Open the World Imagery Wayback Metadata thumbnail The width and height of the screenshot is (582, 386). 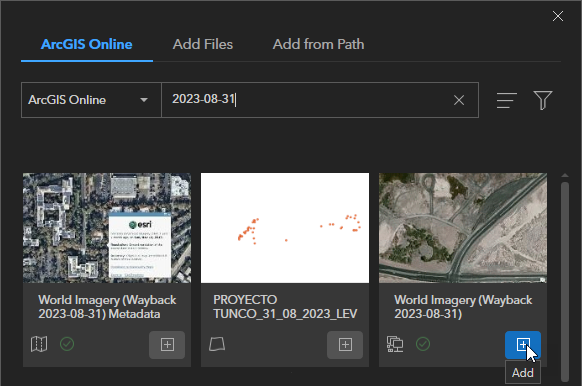click(107, 228)
